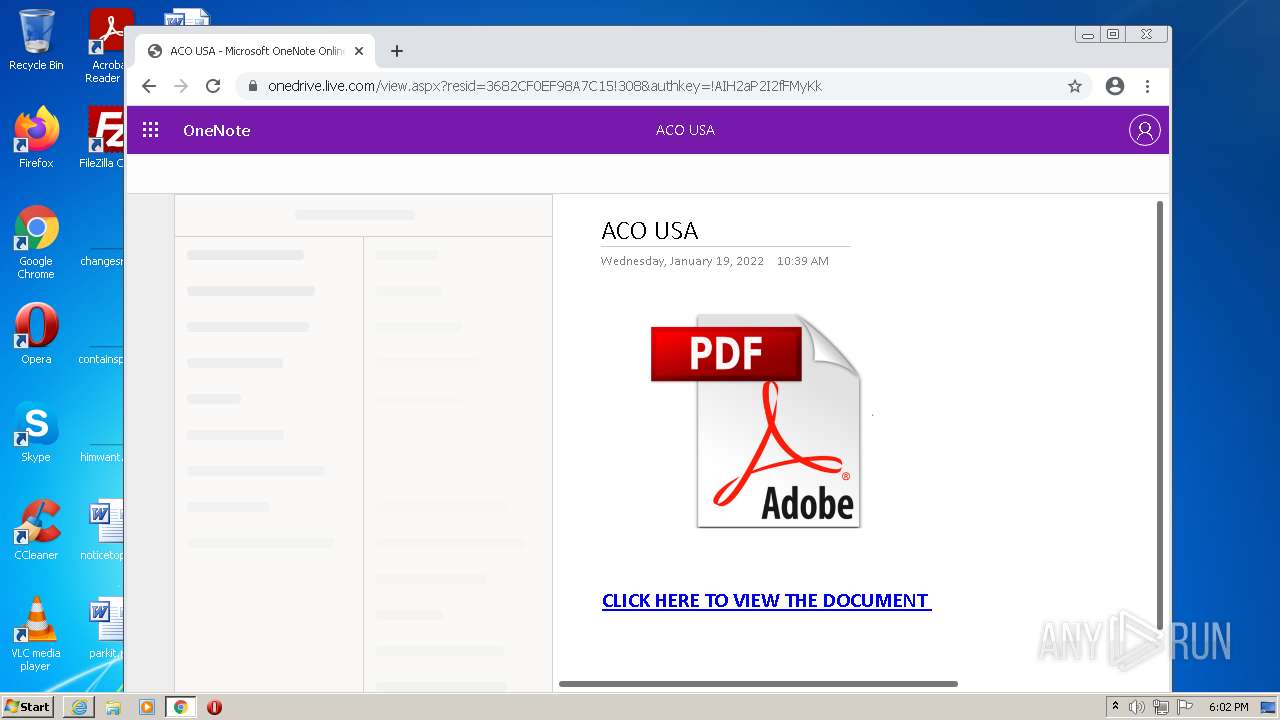This screenshot has height=720, width=1280.
Task: Open the OneNote app launcher grid
Action: click(x=151, y=130)
